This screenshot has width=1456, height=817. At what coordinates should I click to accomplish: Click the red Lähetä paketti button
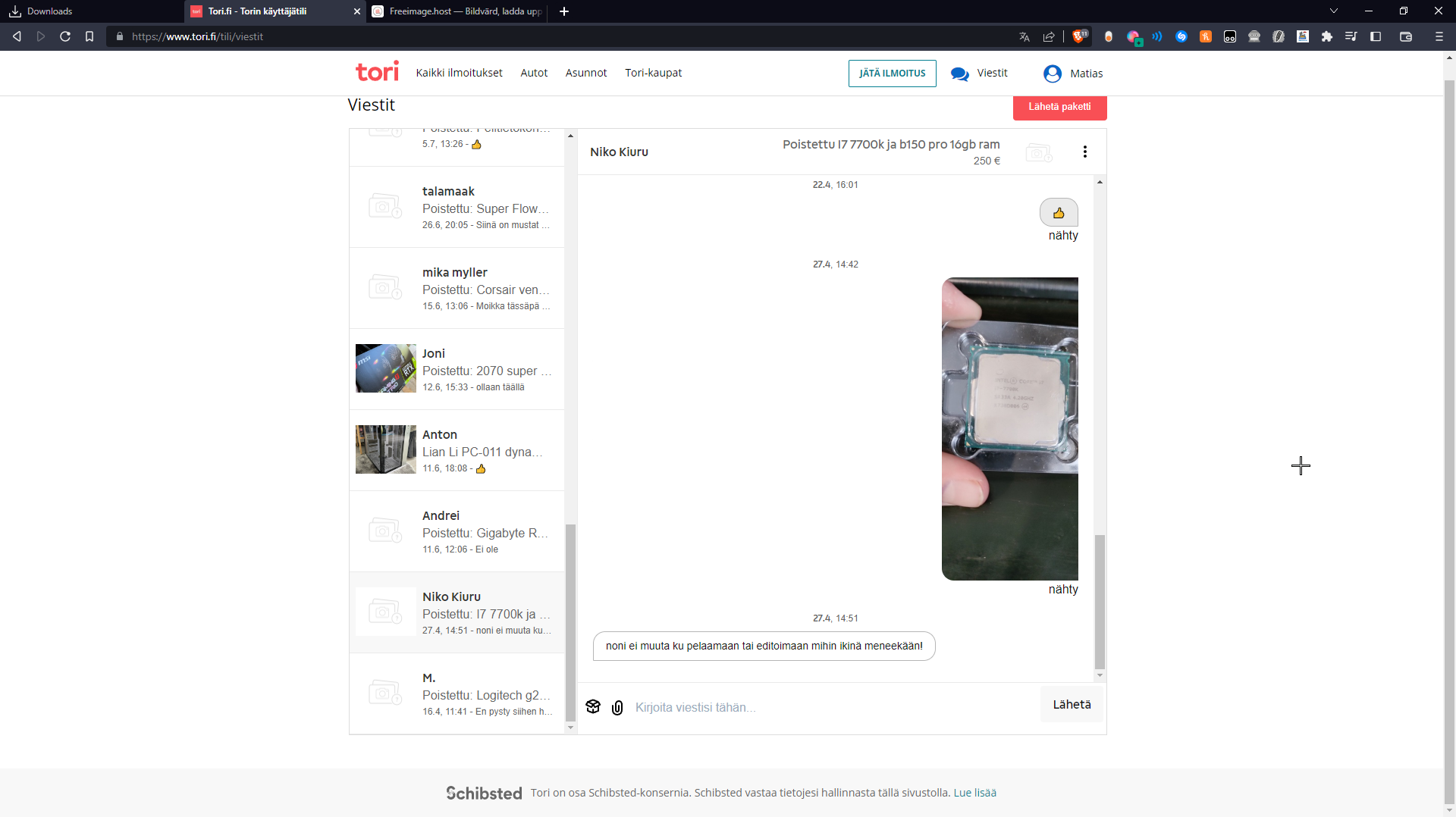point(1059,107)
